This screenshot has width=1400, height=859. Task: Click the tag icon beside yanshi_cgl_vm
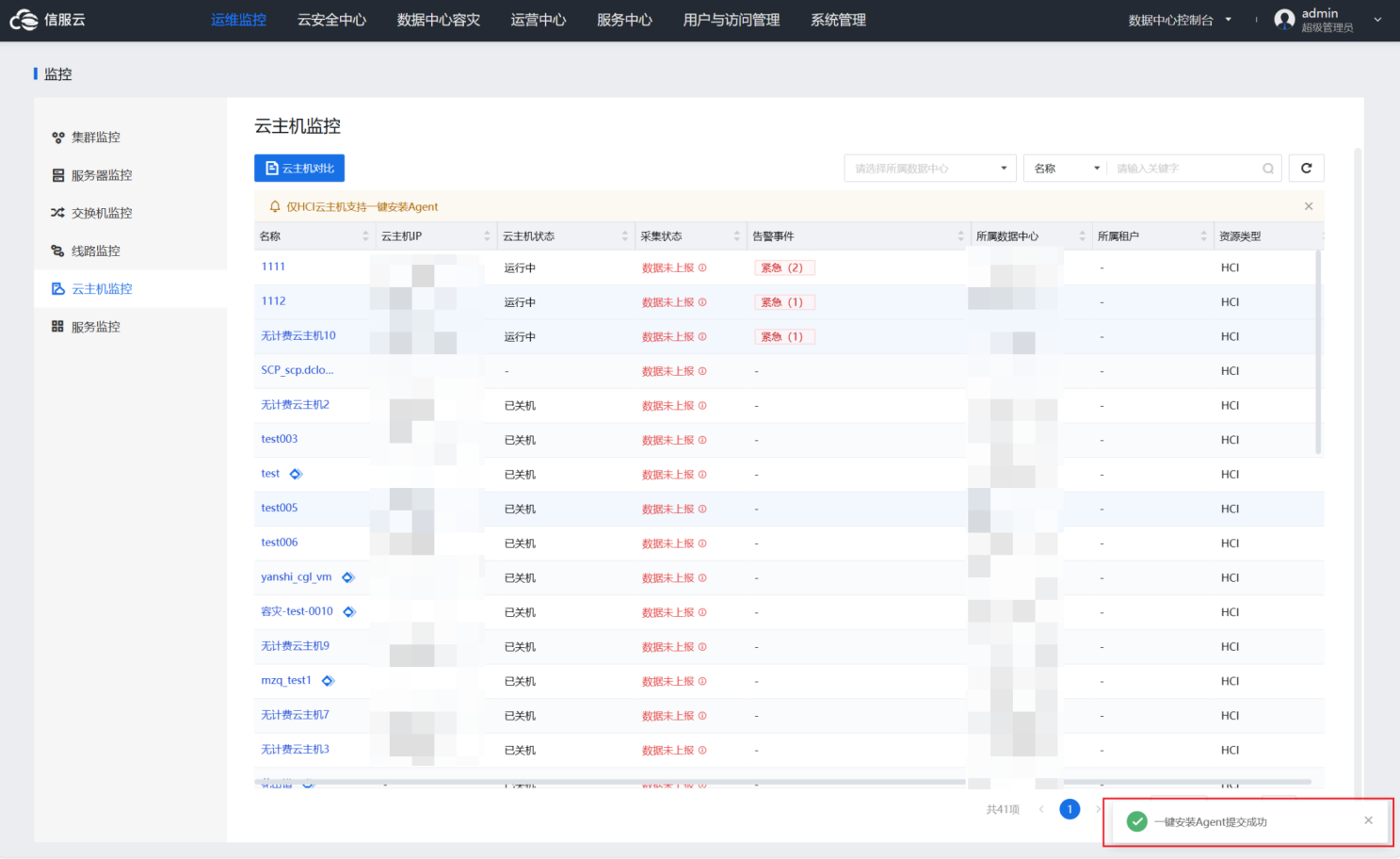[x=347, y=577]
